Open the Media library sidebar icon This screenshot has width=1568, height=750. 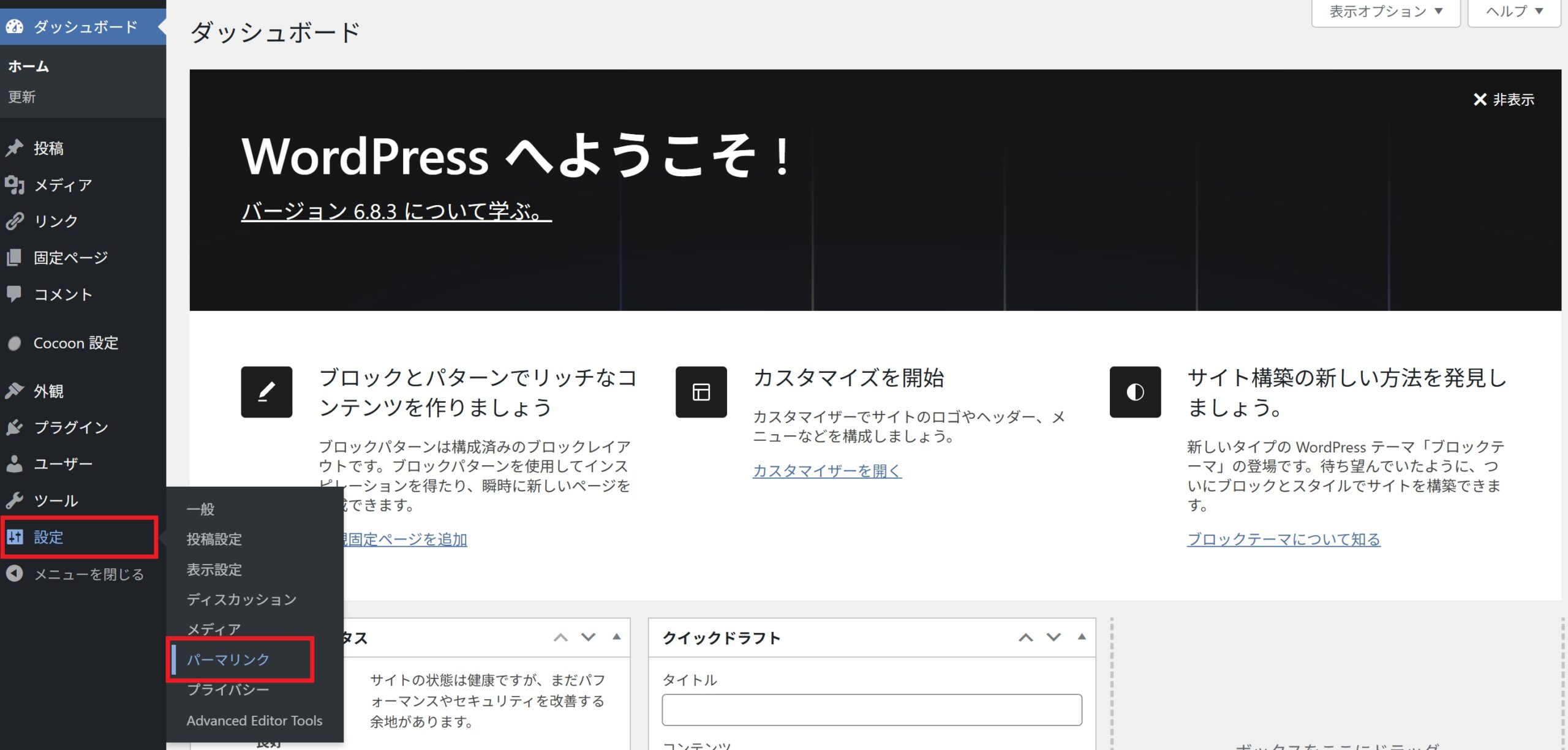click(15, 185)
